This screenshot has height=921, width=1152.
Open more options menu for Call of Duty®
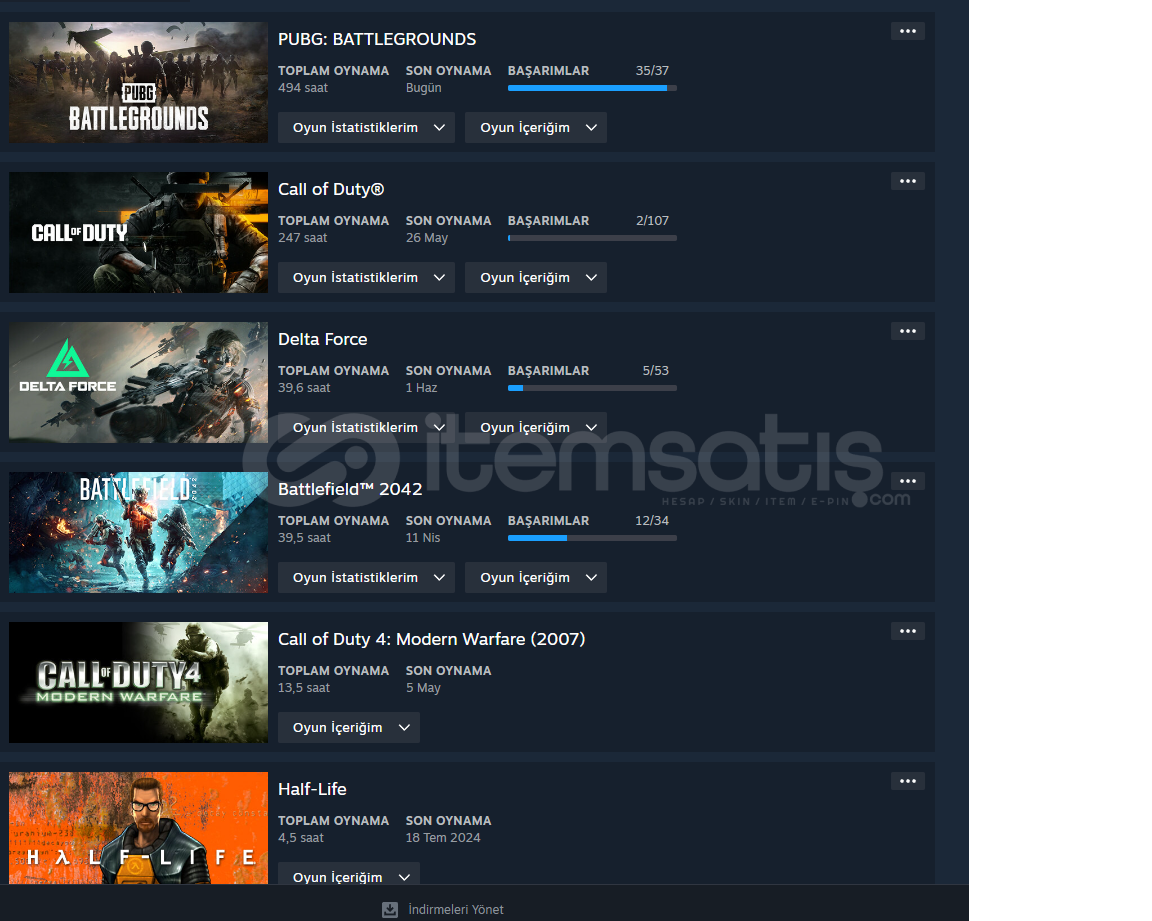(907, 181)
